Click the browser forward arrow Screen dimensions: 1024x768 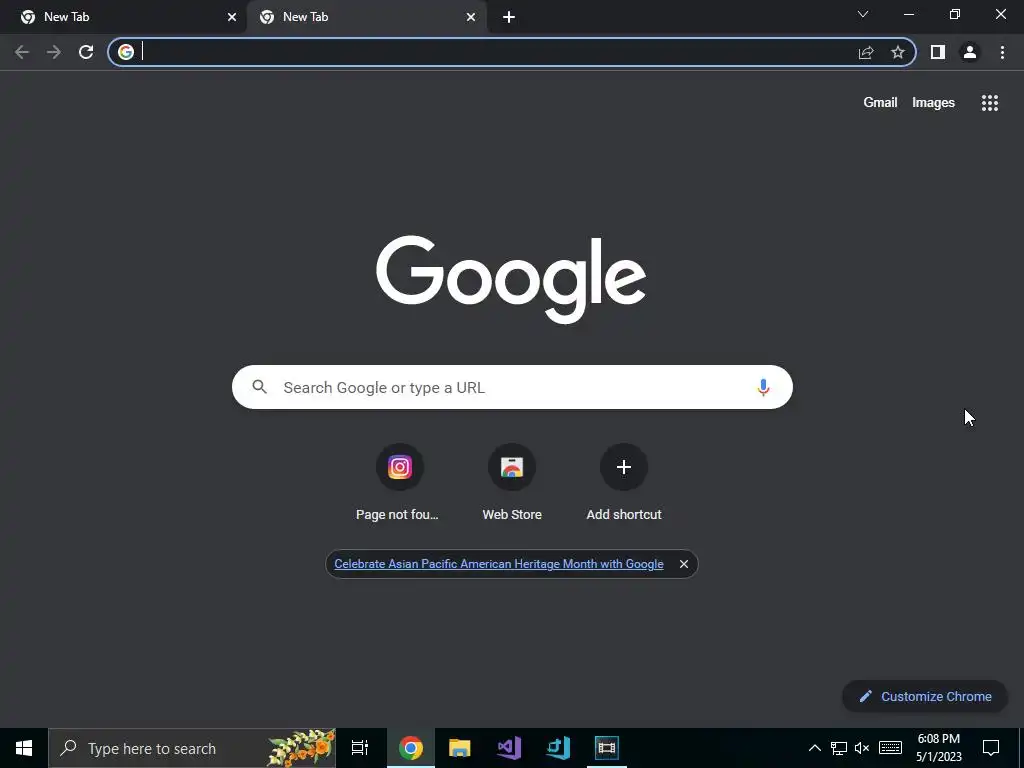coord(54,52)
